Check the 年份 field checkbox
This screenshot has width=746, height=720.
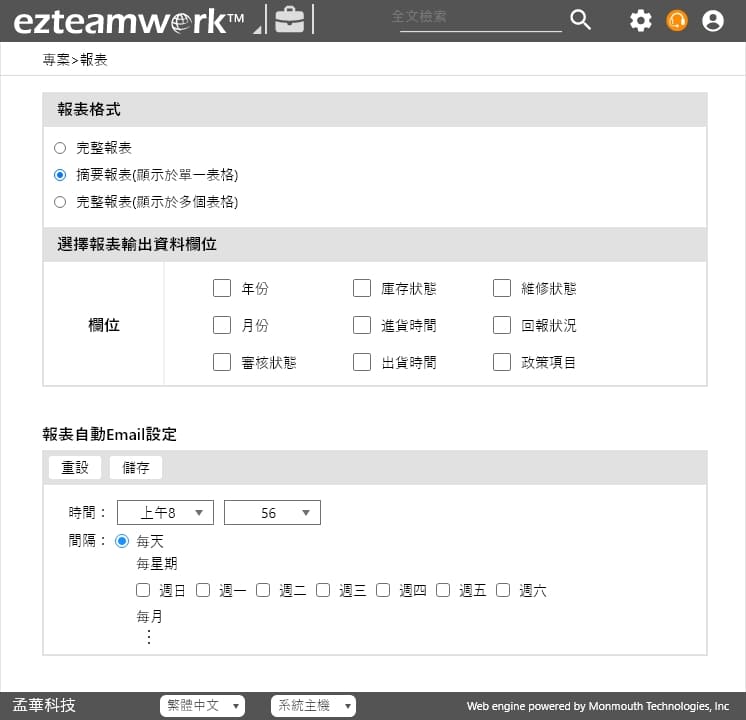point(222,289)
